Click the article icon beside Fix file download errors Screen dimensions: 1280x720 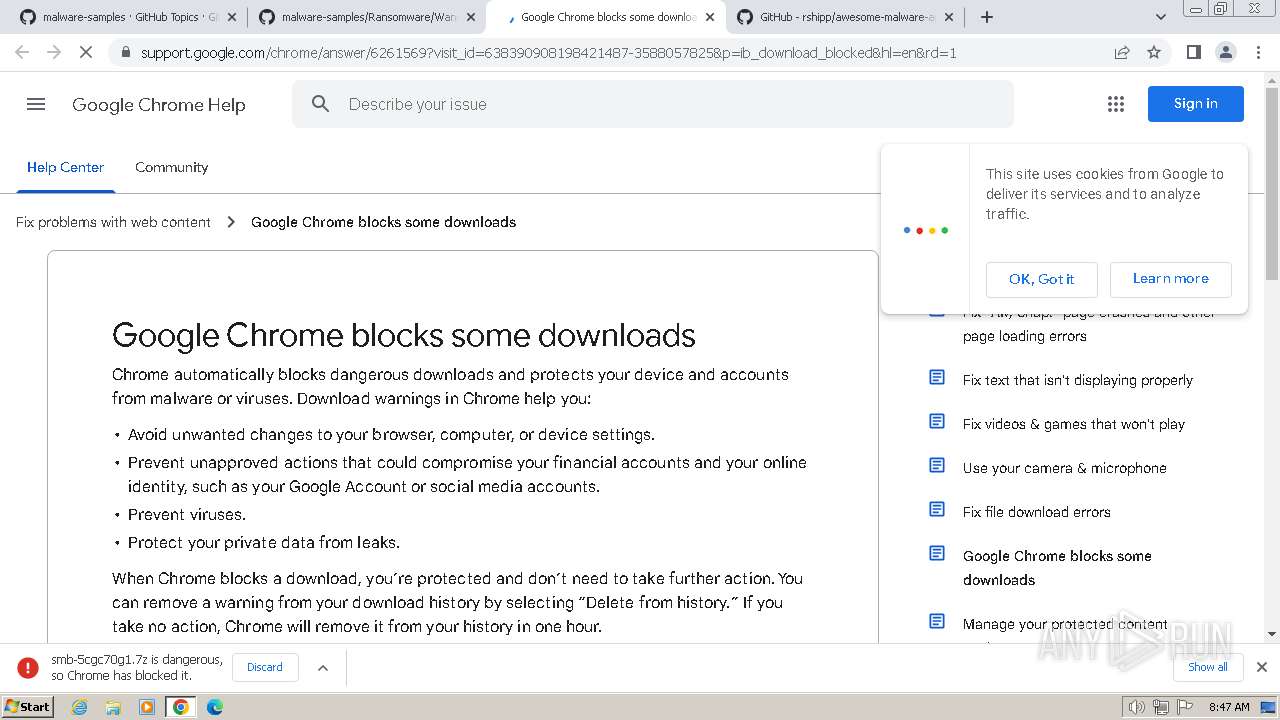pos(937,510)
